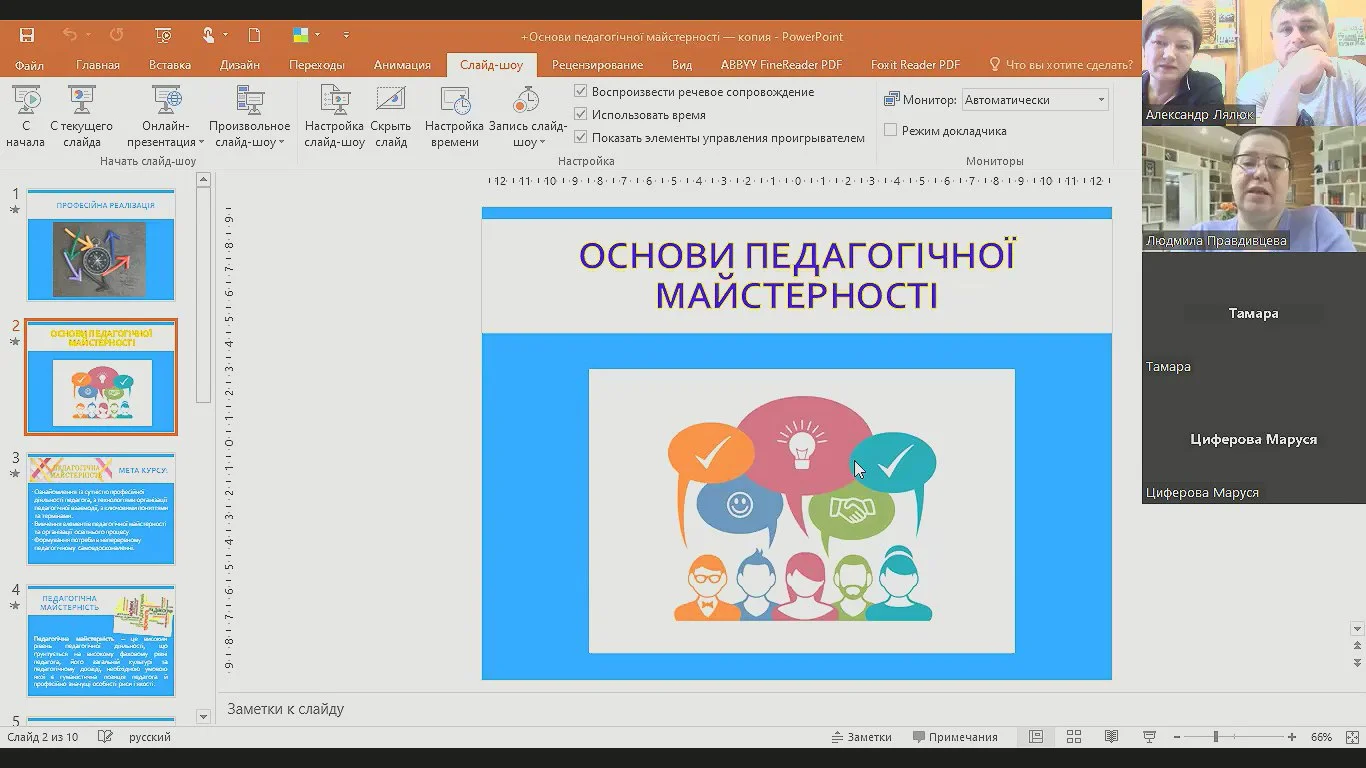The width and height of the screenshot is (1366, 768).
Task: Switch to the 'Дизайн' tab
Action: click(x=240, y=64)
